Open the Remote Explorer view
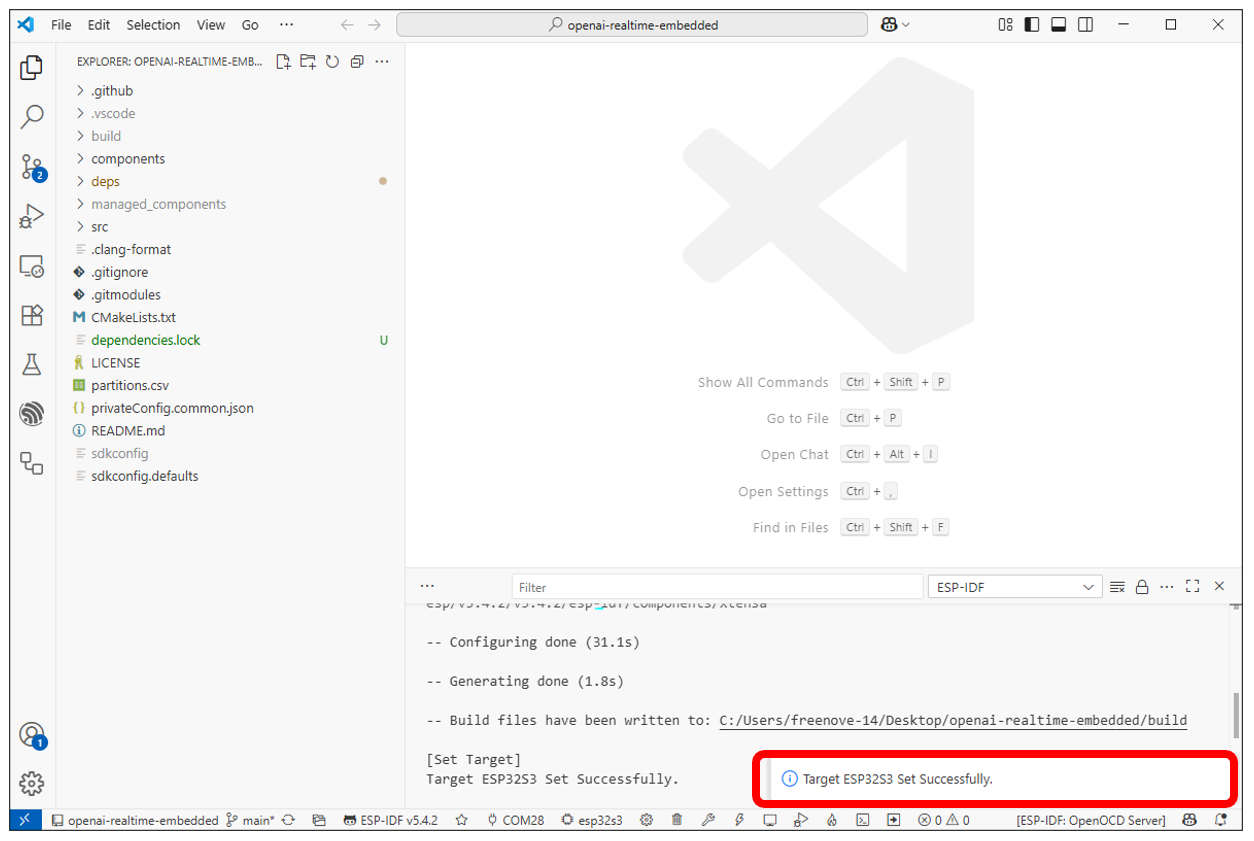 click(x=32, y=266)
